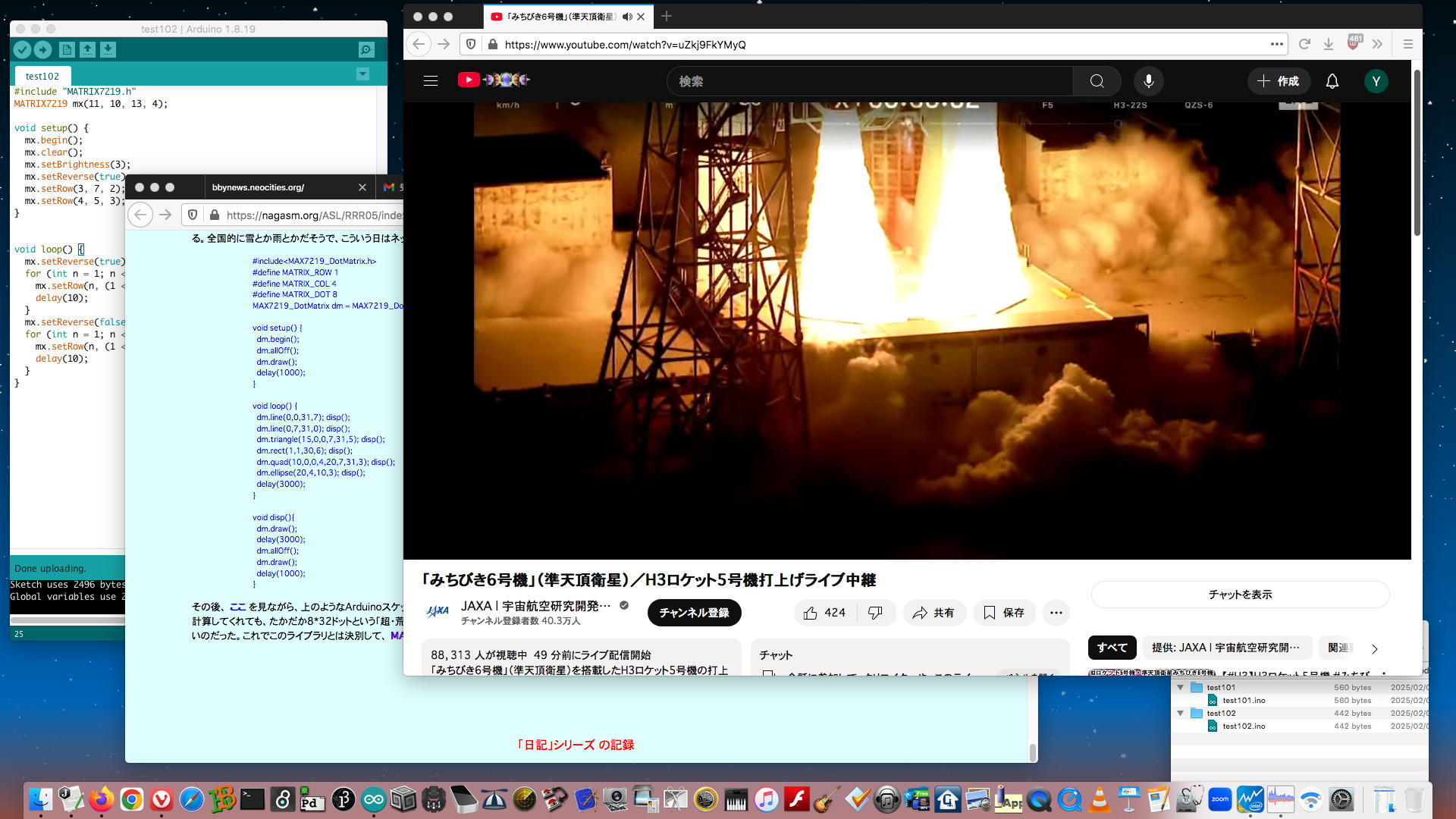1456x819 pixels.
Task: Collapse the test101 folder
Action: click(1180, 687)
